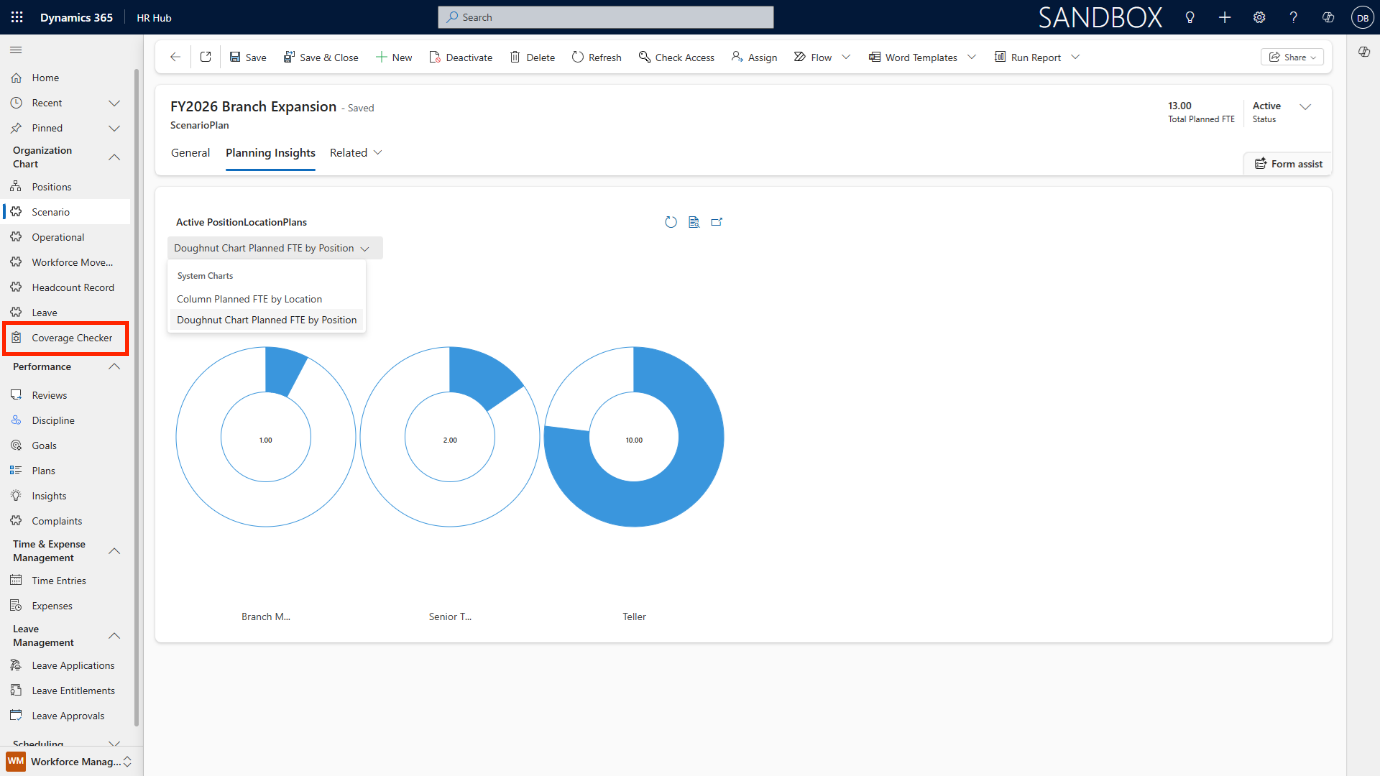Open the app launcher waffle icon
1380x776 pixels.
16,17
